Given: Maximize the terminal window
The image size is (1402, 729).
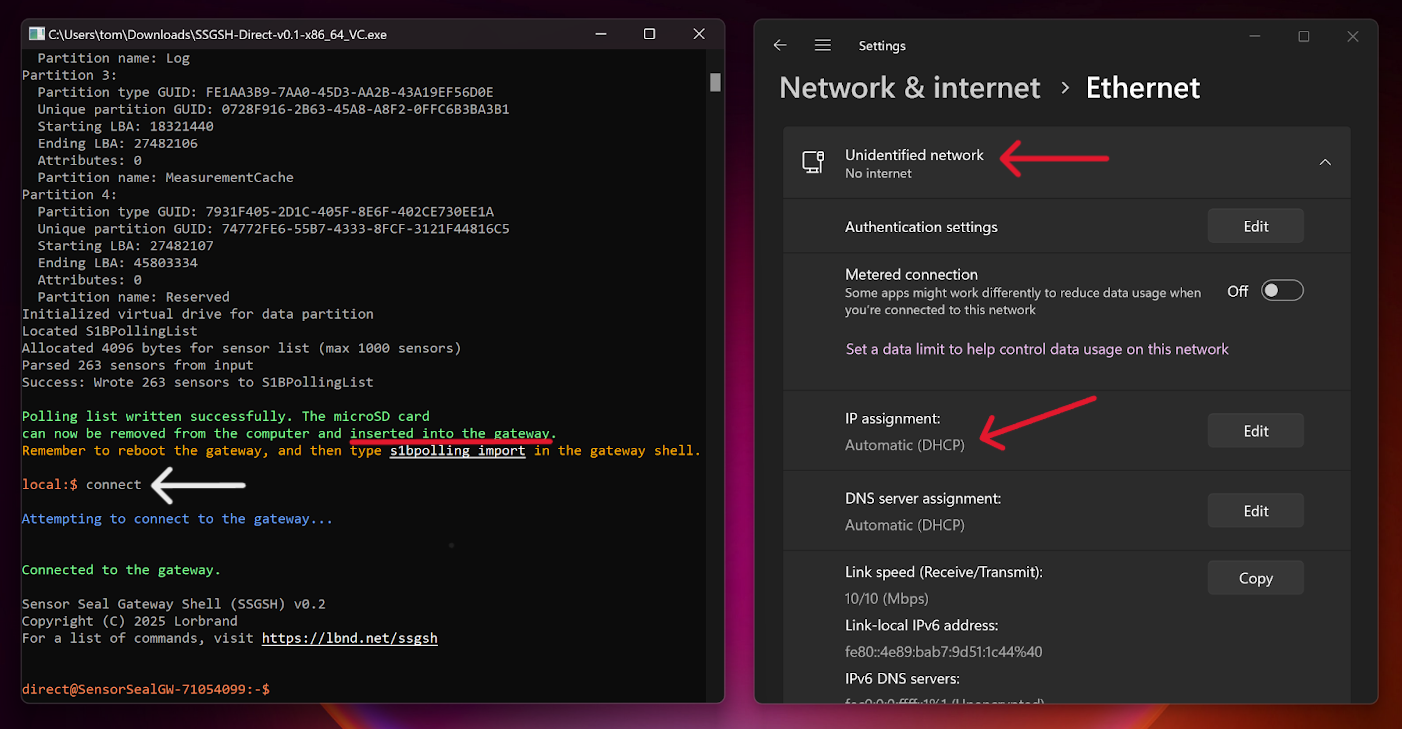Looking at the screenshot, I should point(648,33).
